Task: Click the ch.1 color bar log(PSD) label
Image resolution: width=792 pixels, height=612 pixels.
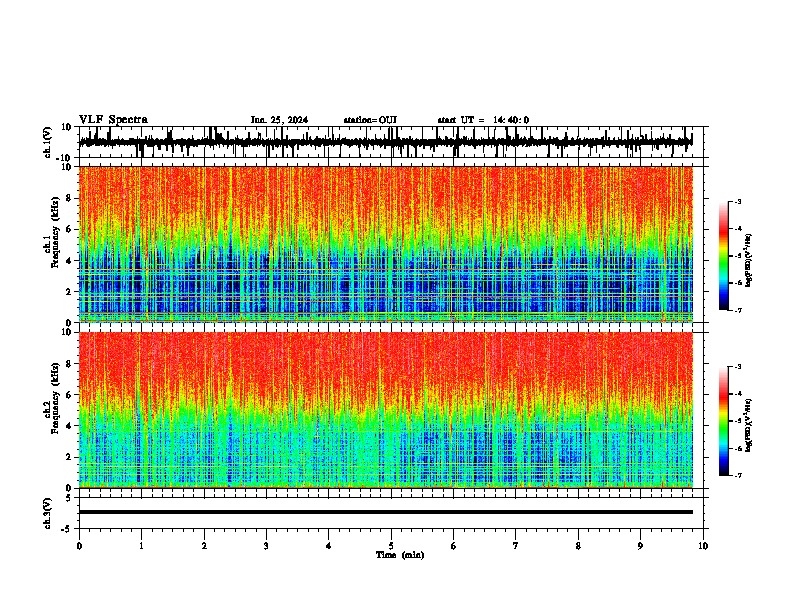Action: pos(748,260)
